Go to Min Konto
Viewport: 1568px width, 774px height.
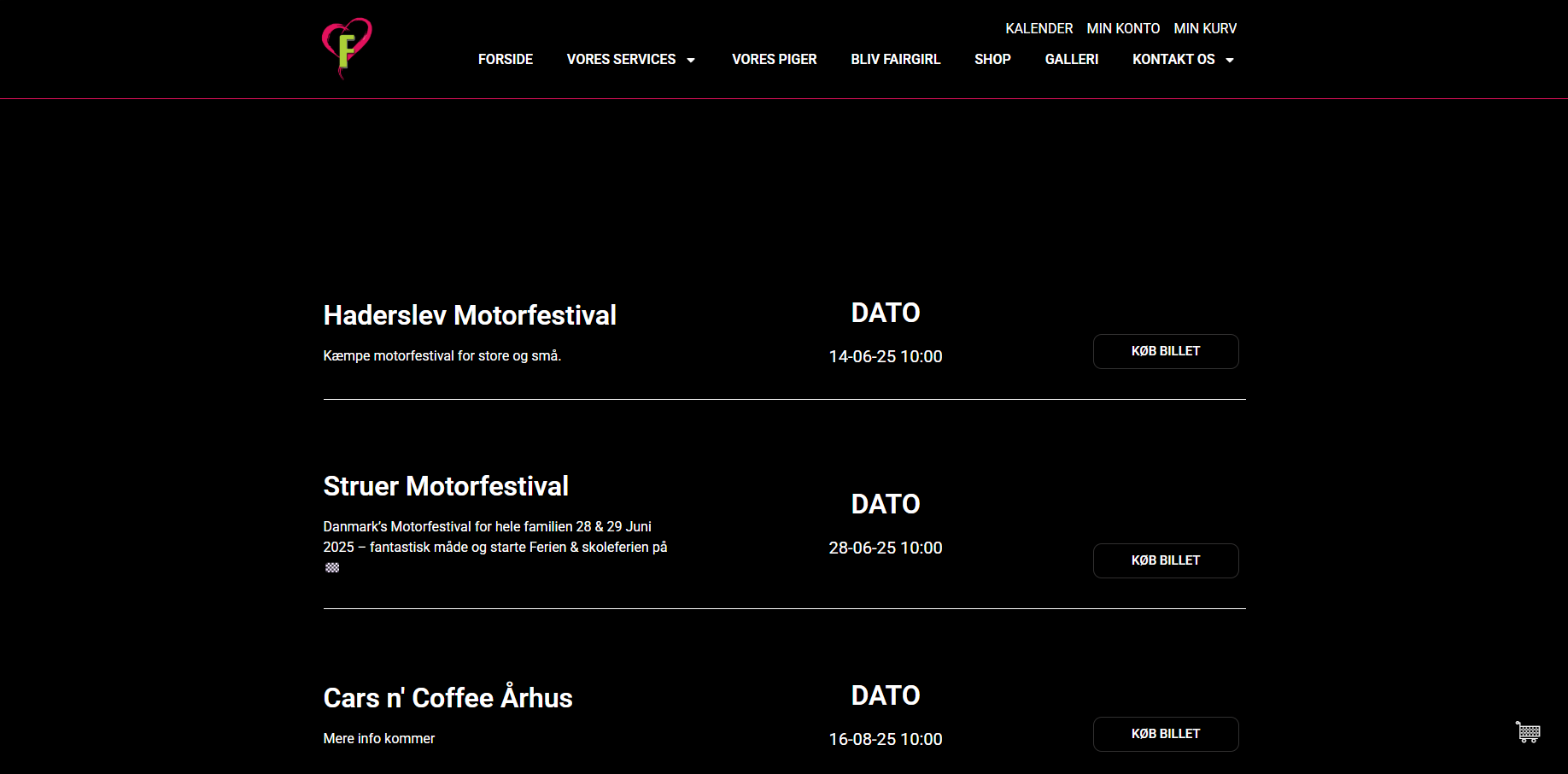tap(1123, 28)
